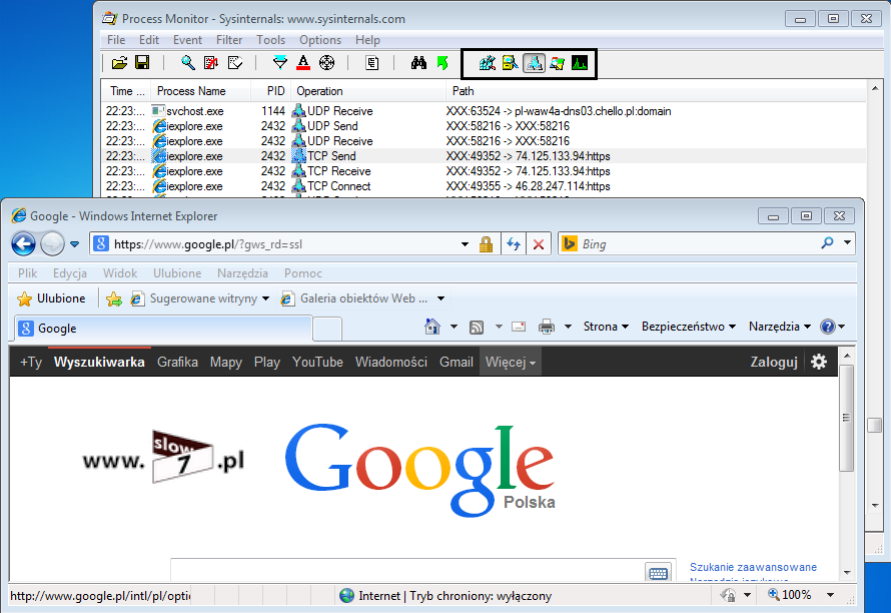891x613 pixels.
Task: Open the search provider dropdown arrow
Action: [x=847, y=243]
